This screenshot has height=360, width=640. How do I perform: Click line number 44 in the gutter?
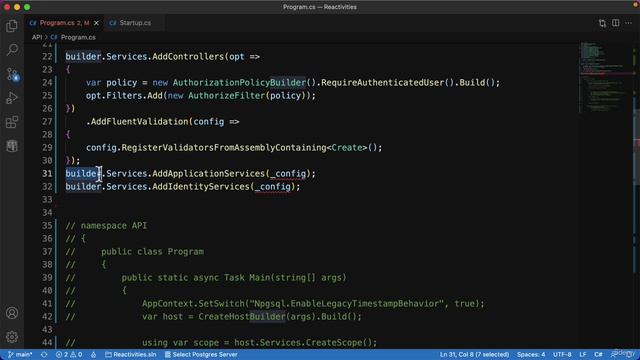pyautogui.click(x=47, y=343)
